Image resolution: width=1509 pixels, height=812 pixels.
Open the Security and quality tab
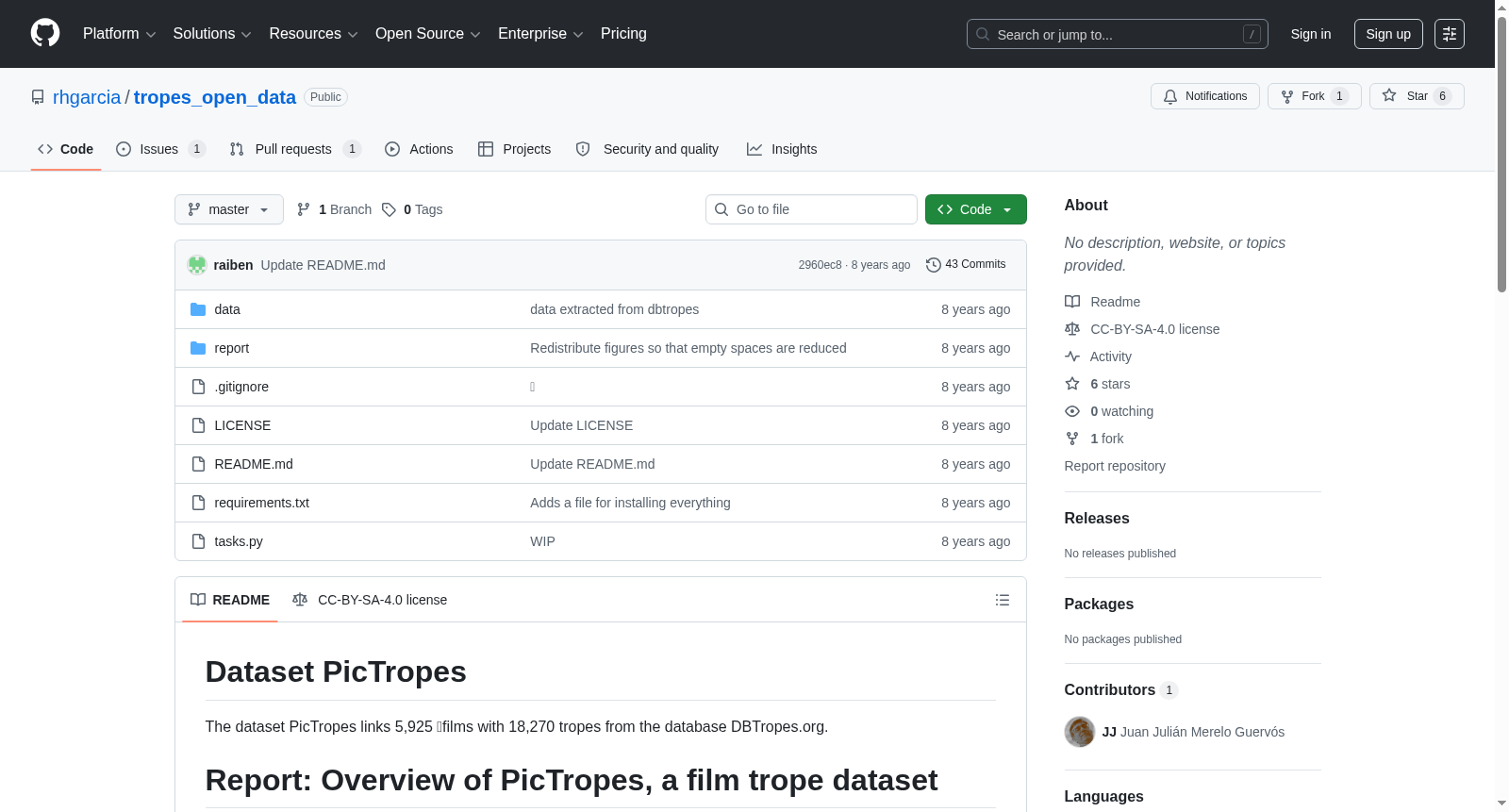click(x=647, y=149)
